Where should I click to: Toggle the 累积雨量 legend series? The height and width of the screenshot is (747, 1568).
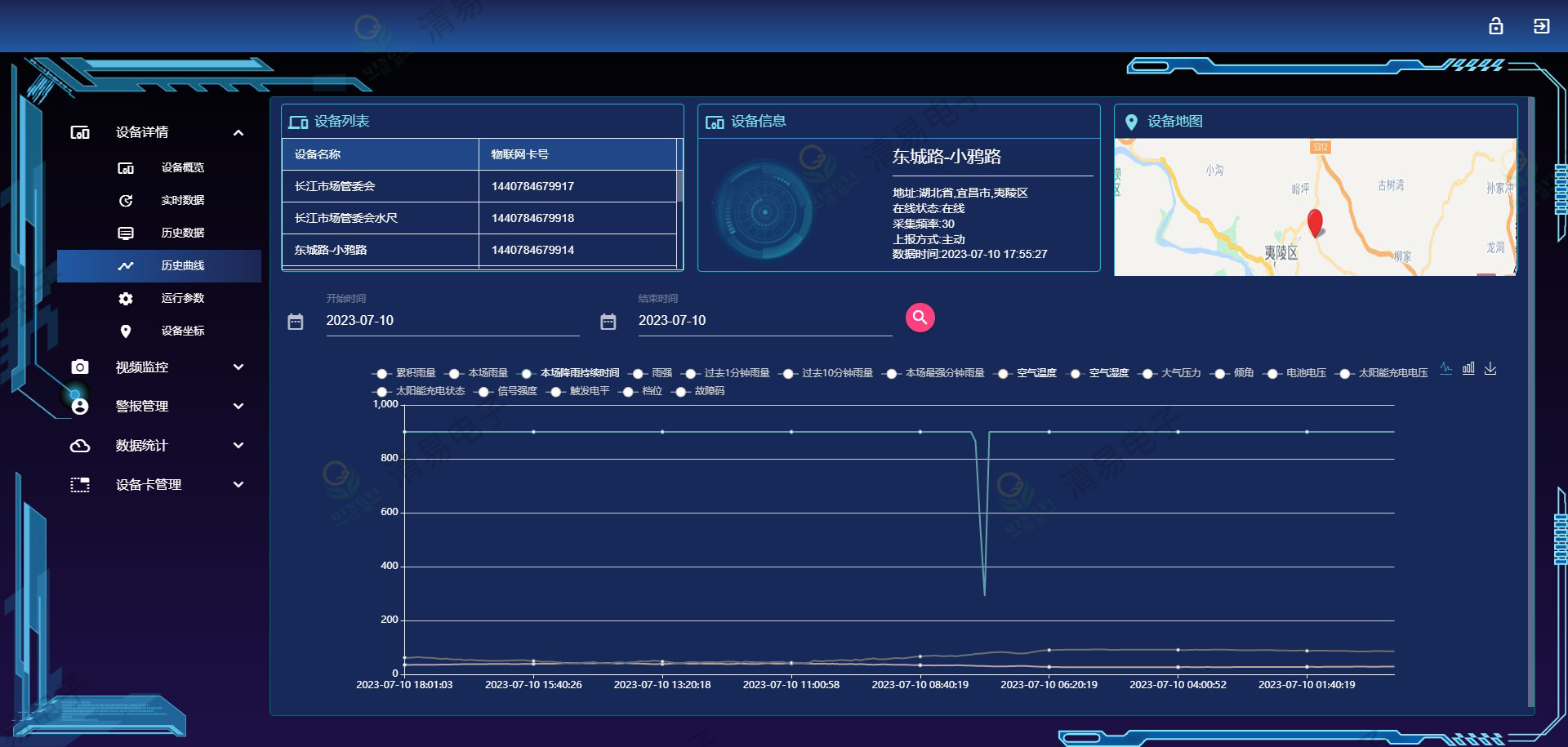(405, 373)
